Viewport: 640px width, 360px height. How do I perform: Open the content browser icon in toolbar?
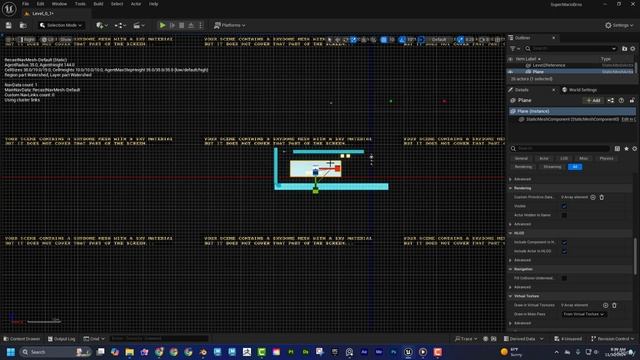[x=23, y=25]
